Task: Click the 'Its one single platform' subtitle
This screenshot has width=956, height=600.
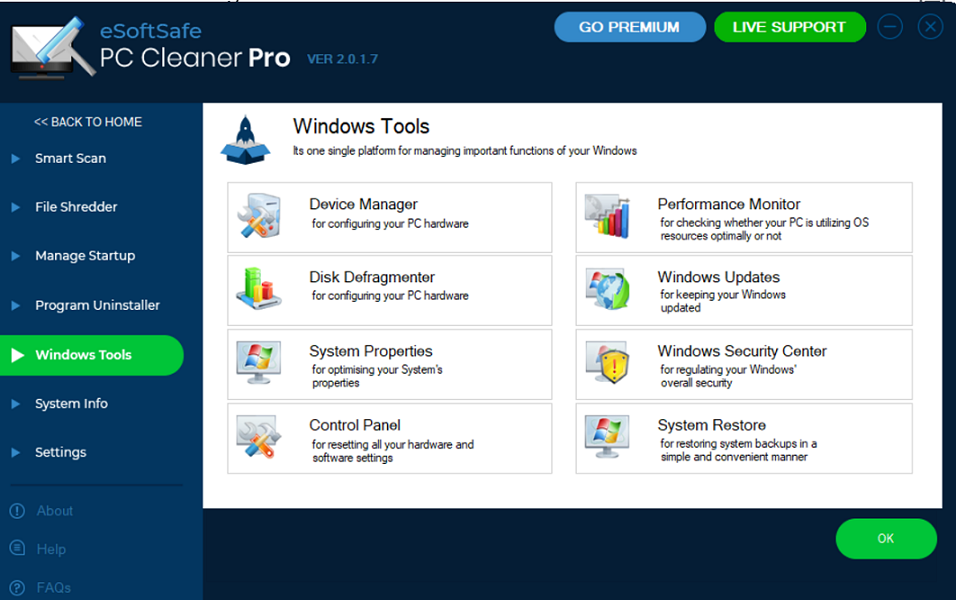Action: (465, 151)
